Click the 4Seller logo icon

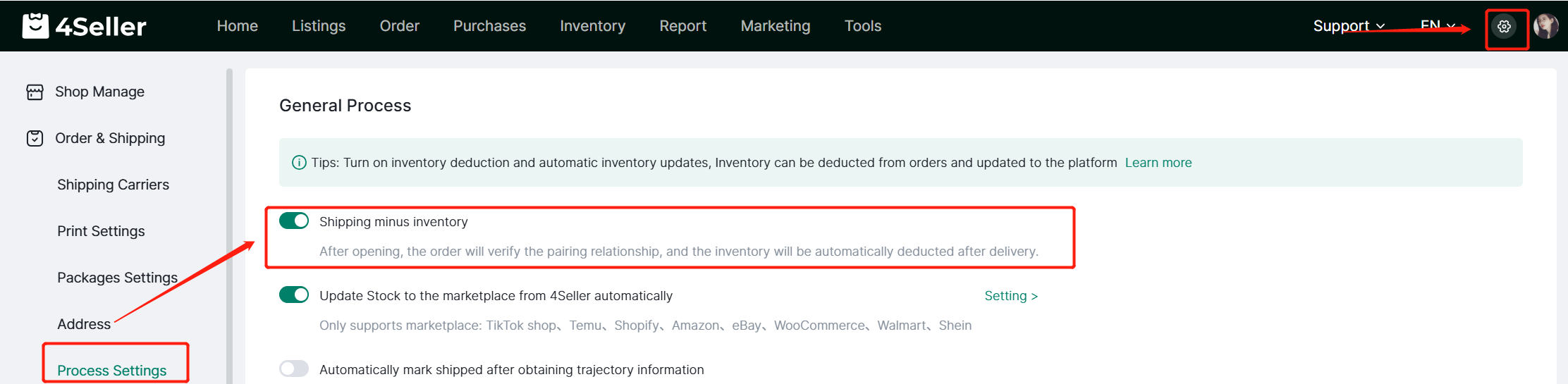tap(35, 26)
